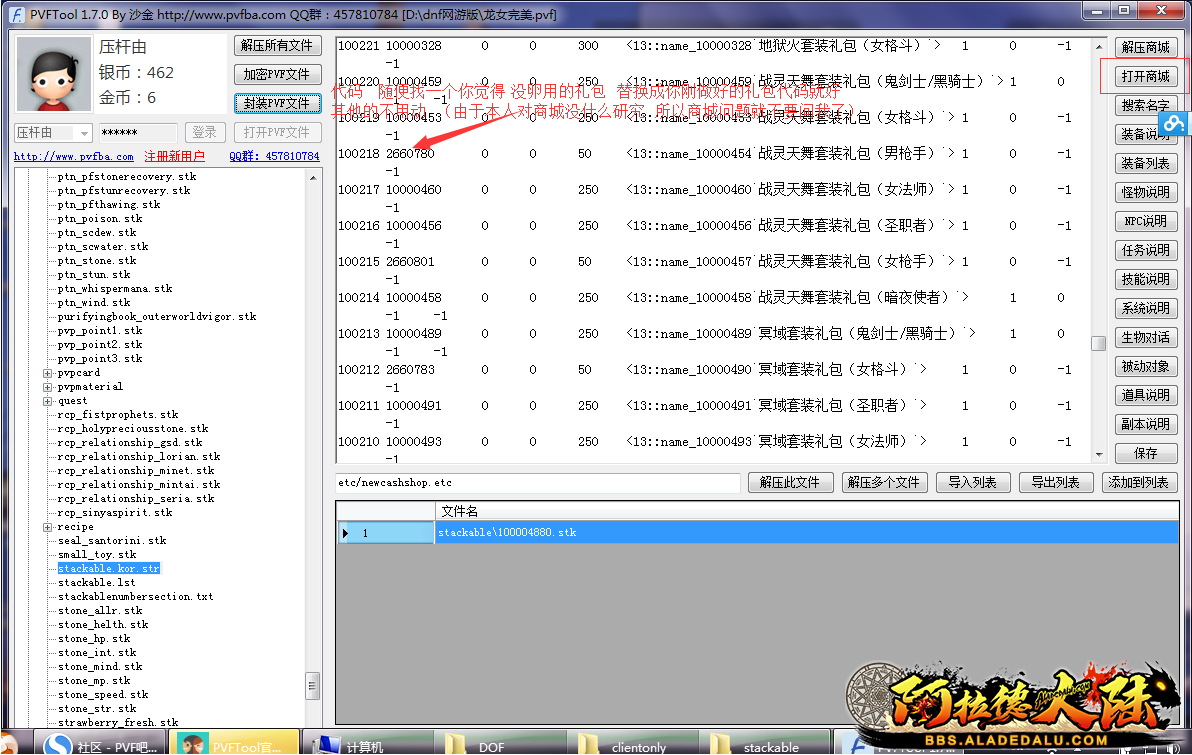Image resolution: width=1192 pixels, height=755 pixels.
Task: Click the file tree scrollbar down arrow
Action: point(314,720)
